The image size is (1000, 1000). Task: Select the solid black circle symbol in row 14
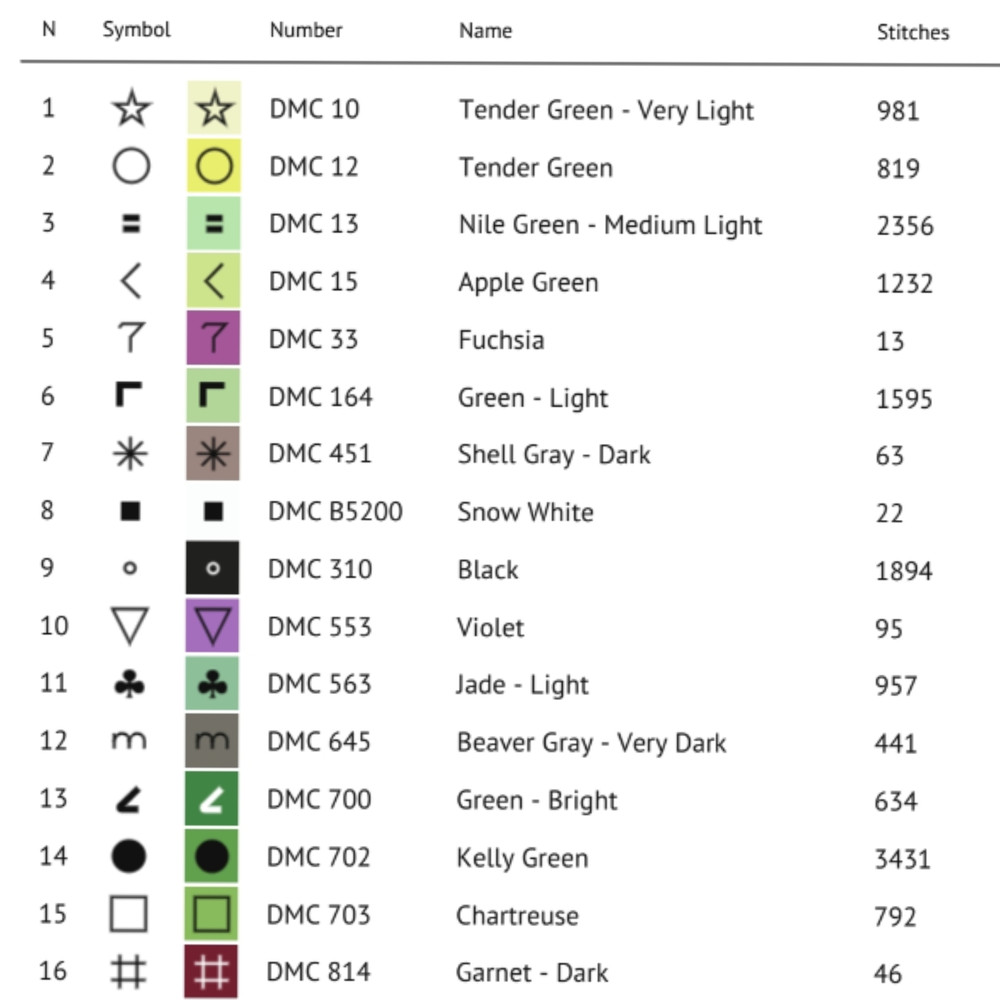(x=130, y=857)
